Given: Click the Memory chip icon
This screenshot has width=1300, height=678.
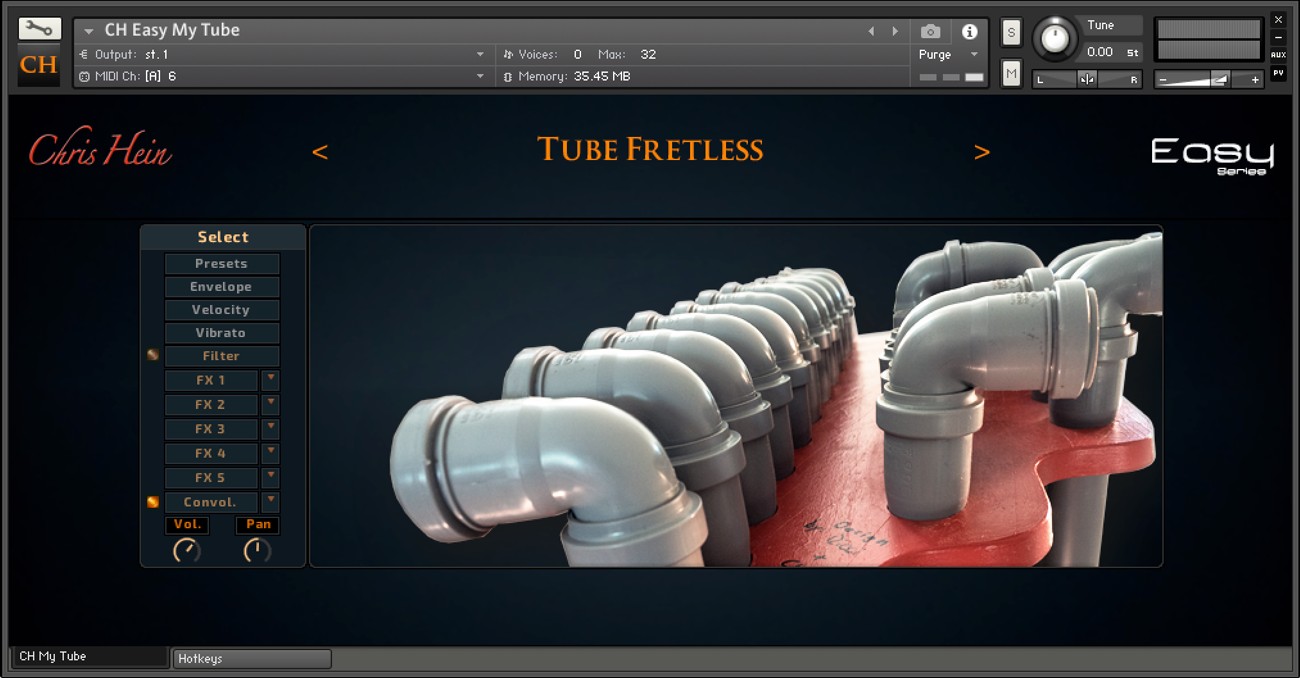Looking at the screenshot, I should [x=508, y=76].
